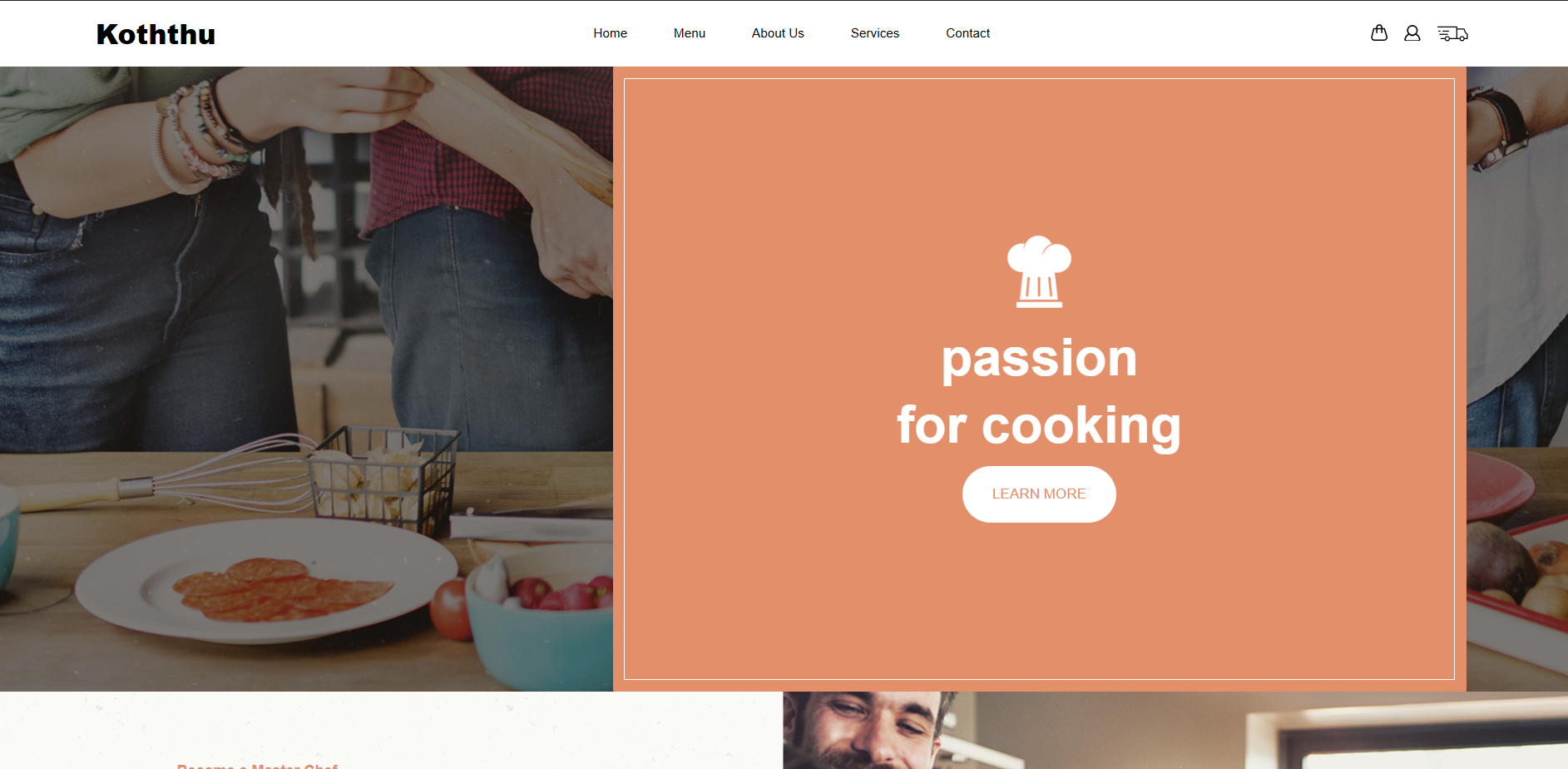Click the LEARN MORE button

click(x=1039, y=494)
